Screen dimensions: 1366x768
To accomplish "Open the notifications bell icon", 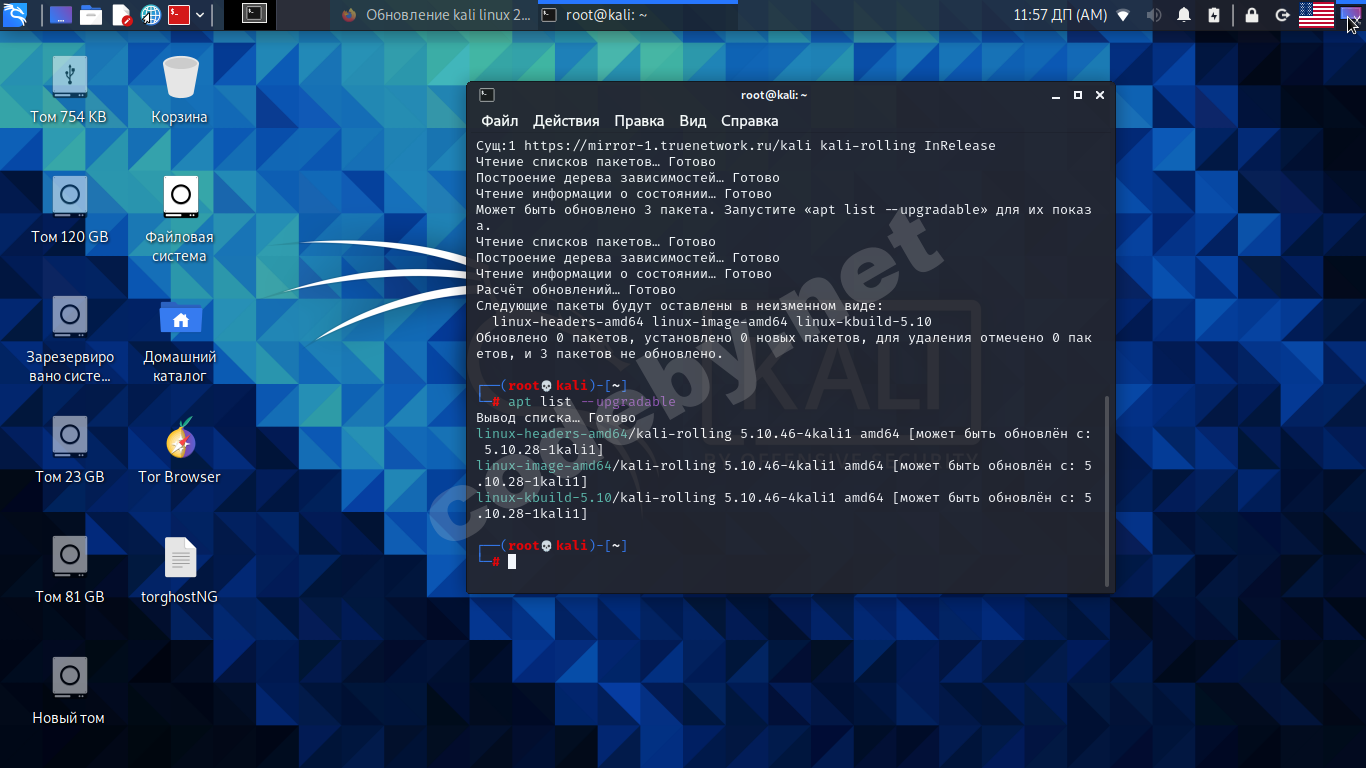I will [1184, 15].
